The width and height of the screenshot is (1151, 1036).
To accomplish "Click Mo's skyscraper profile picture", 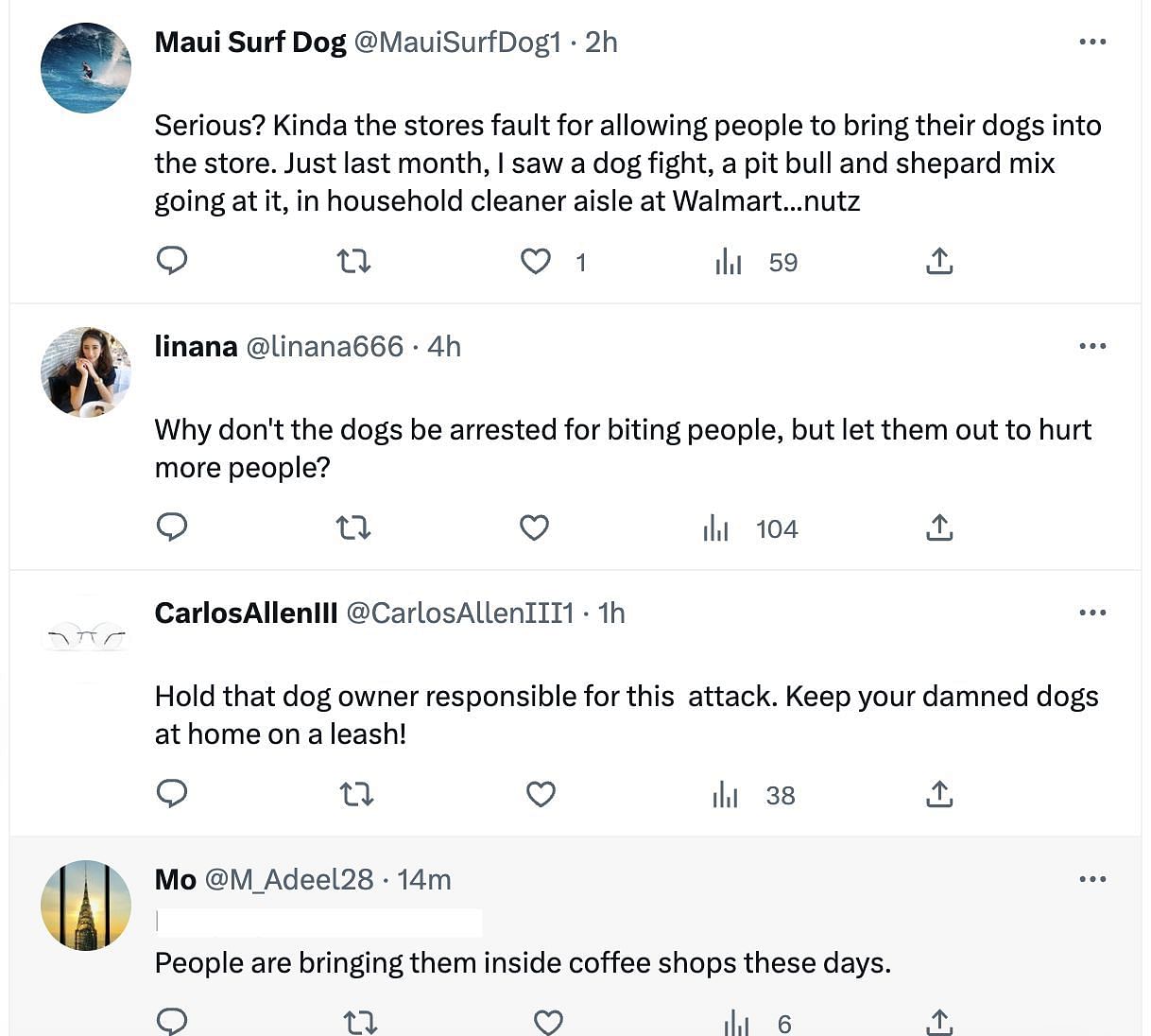I will click(86, 905).
